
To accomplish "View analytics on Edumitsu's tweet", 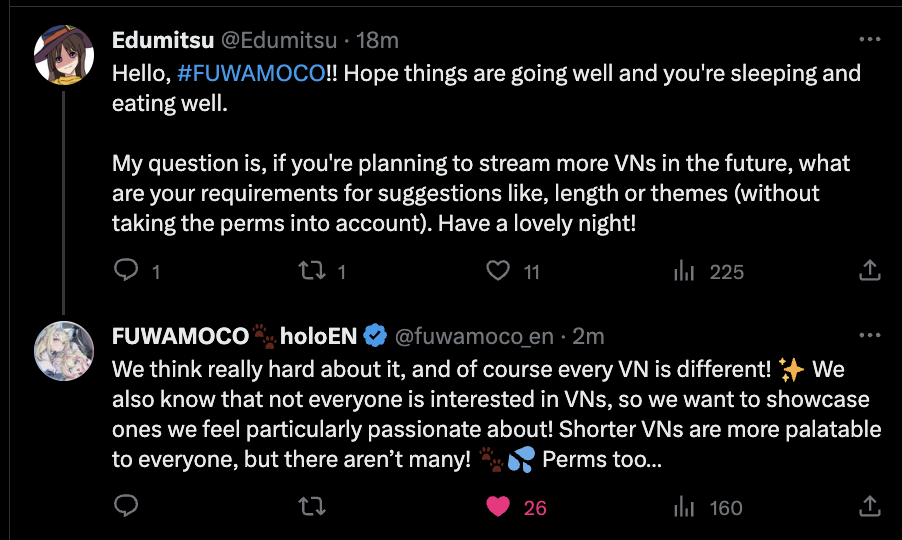I will 685,270.
